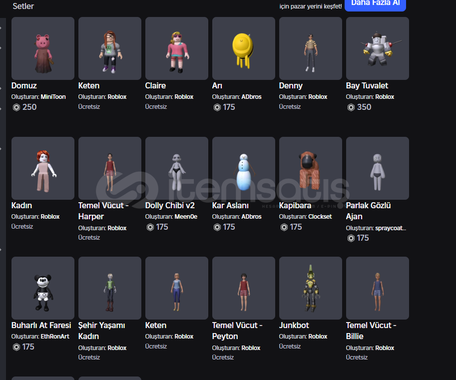
Task: Click Robux icon beside Domuz 250 price
Action: pos(16,107)
